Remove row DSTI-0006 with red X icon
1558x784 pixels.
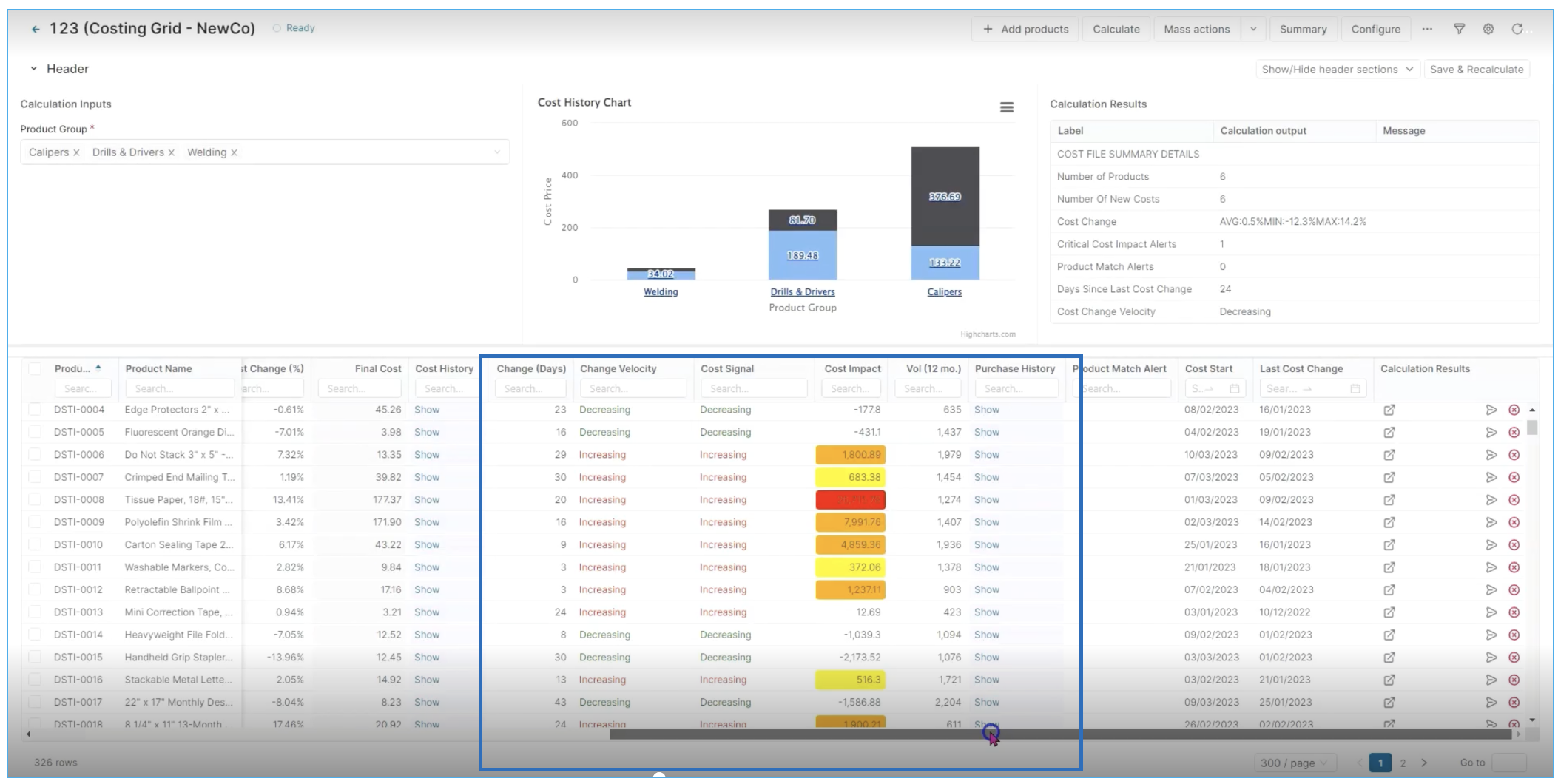1514,455
